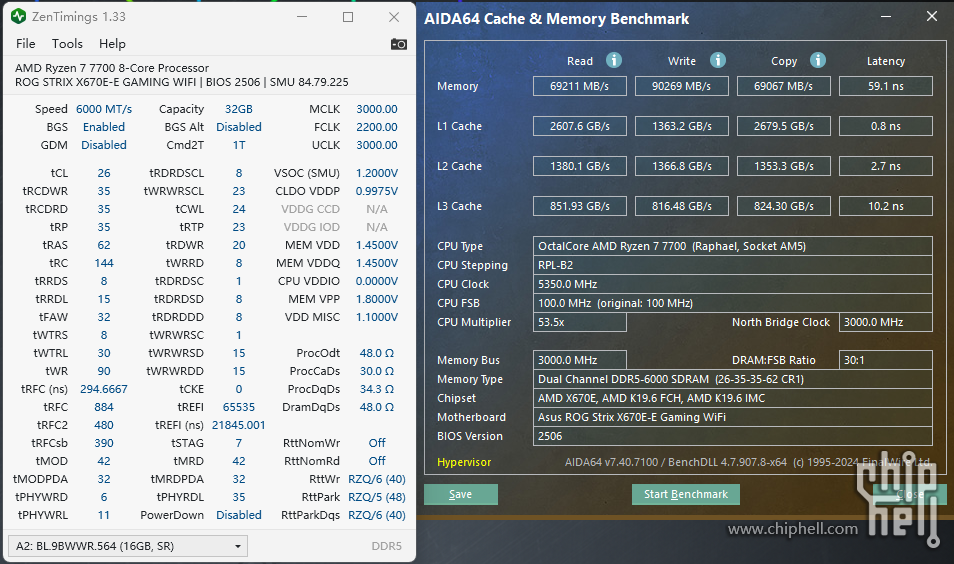Click the tREFI value 65535
The height and width of the screenshot is (564, 954).
238,407
